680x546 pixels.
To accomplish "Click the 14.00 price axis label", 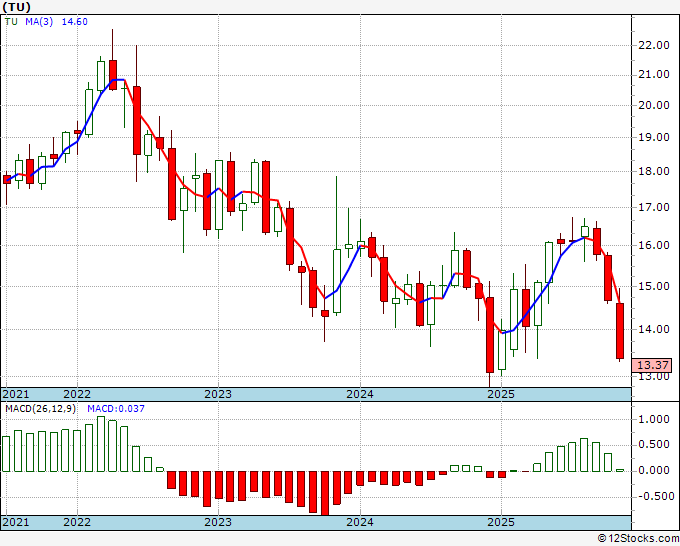I will (x=654, y=329).
